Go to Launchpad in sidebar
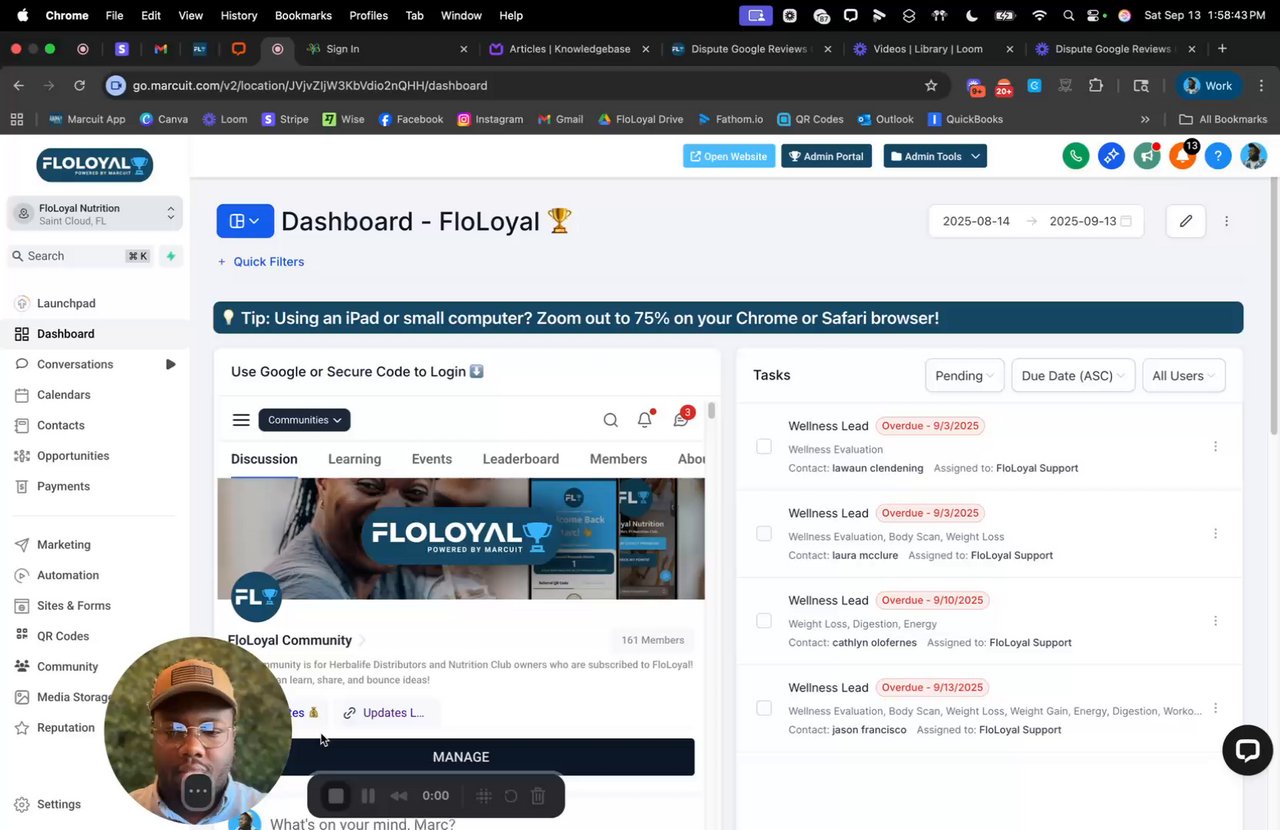The width and height of the screenshot is (1280, 830). click(x=66, y=303)
